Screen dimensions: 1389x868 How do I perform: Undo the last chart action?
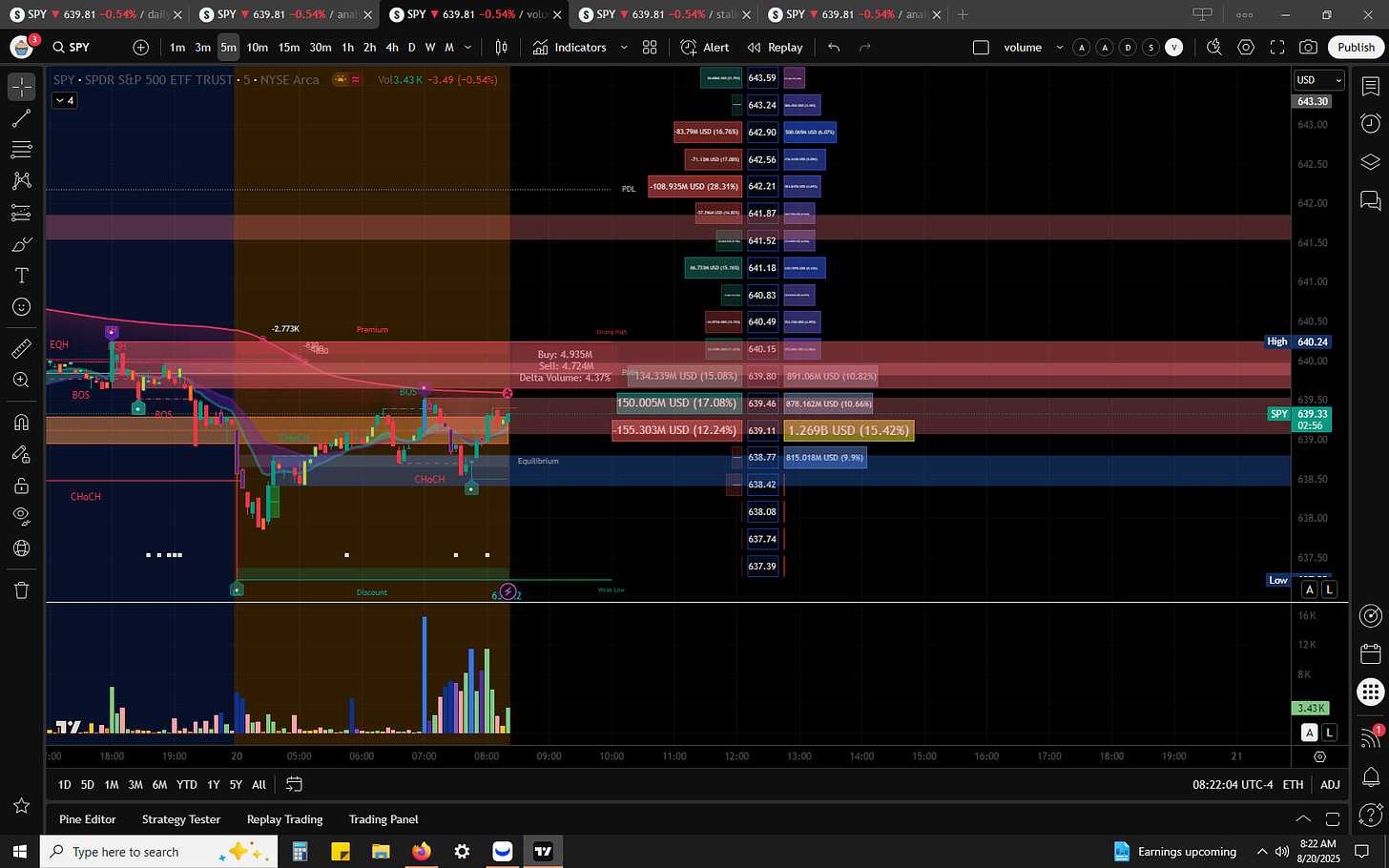click(x=835, y=47)
